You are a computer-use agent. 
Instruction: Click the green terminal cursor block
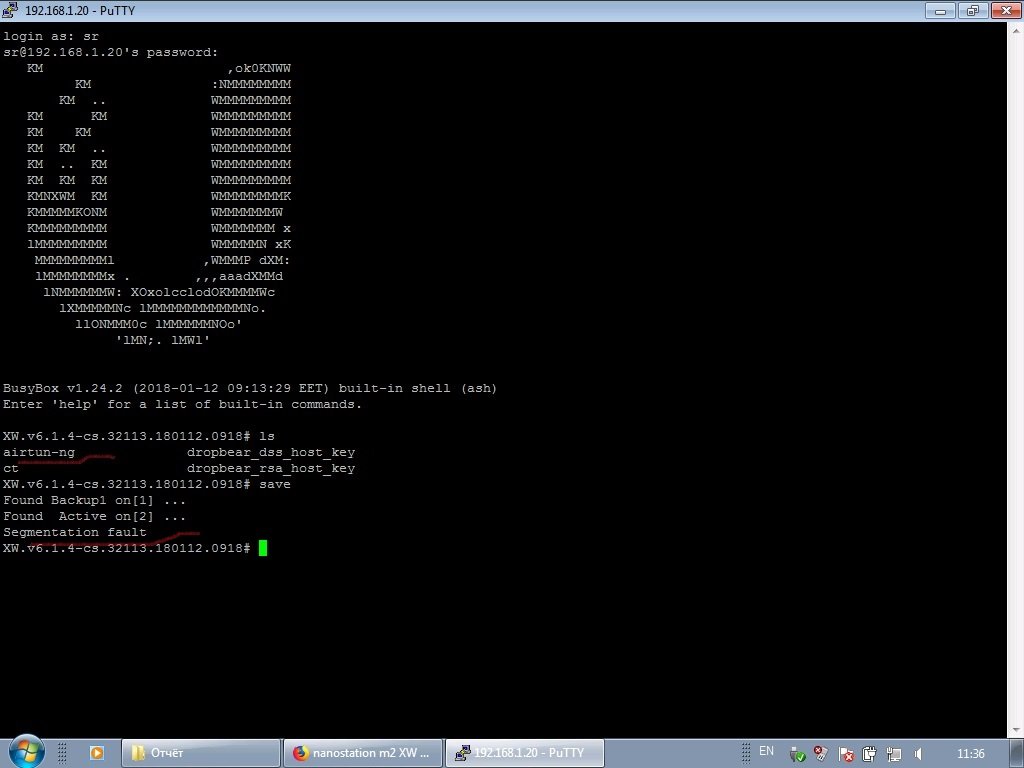[263, 548]
